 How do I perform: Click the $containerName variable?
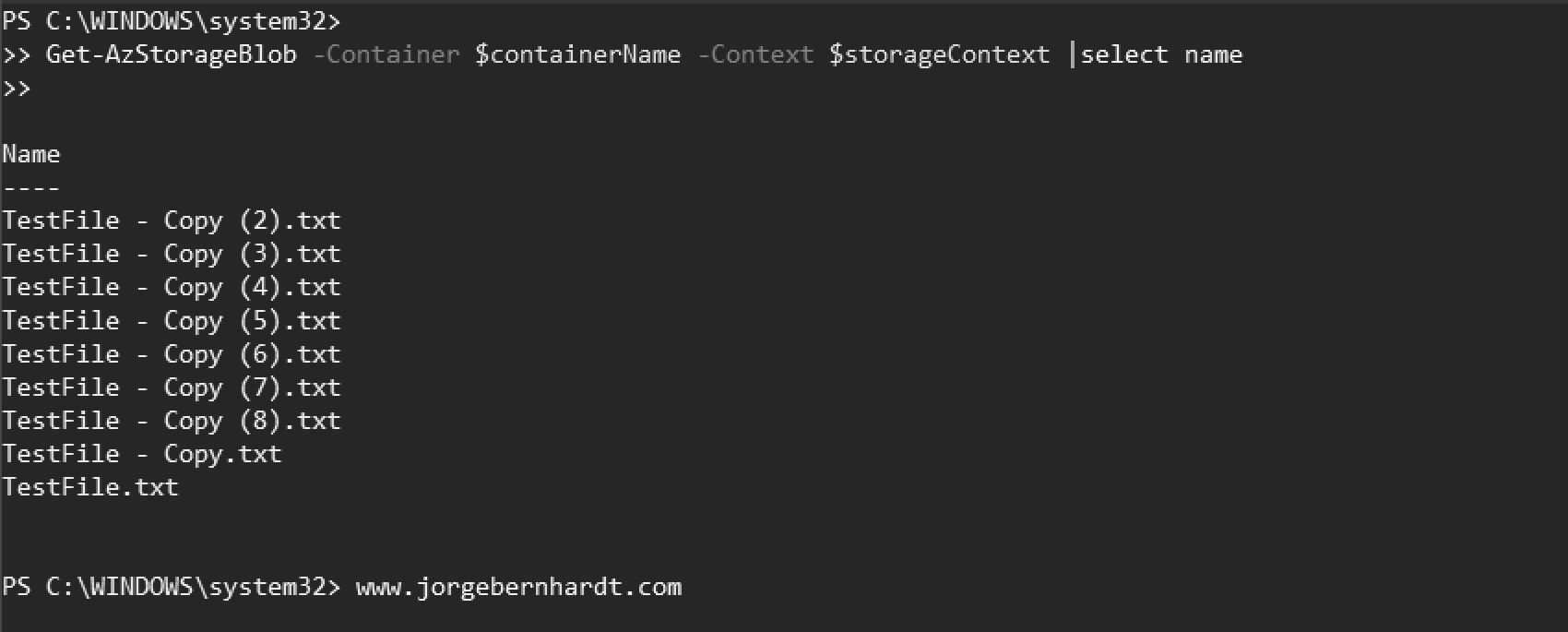tap(578, 54)
